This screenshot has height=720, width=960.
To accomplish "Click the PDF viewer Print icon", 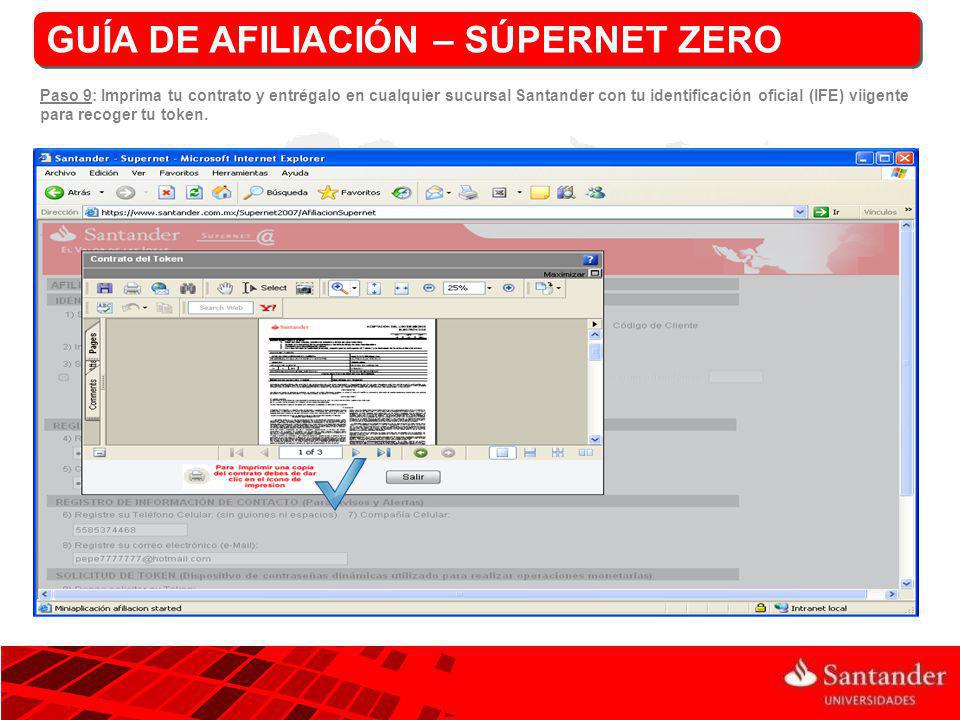I will tap(132, 288).
